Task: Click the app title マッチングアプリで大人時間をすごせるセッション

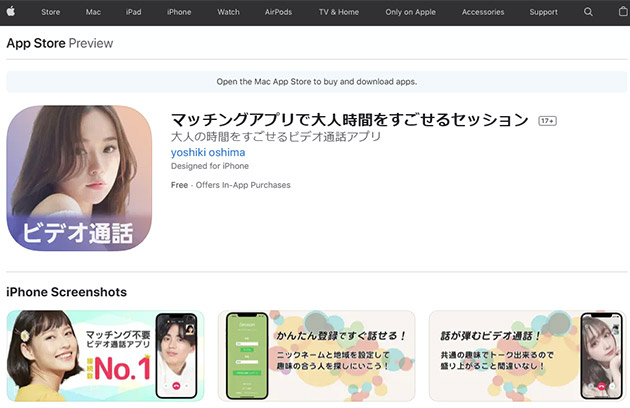Action: click(x=350, y=120)
